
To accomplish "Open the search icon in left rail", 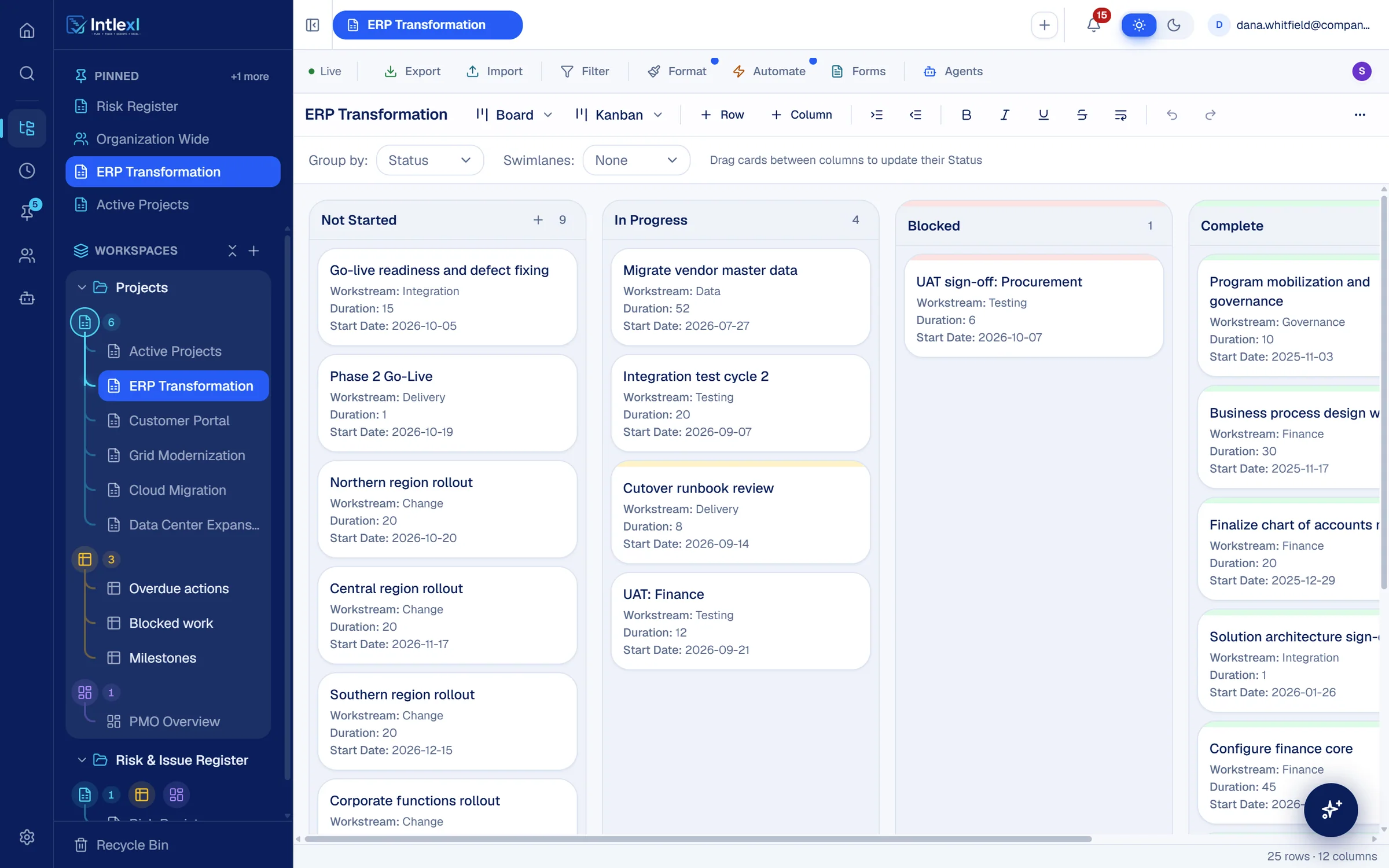I will pos(27,73).
